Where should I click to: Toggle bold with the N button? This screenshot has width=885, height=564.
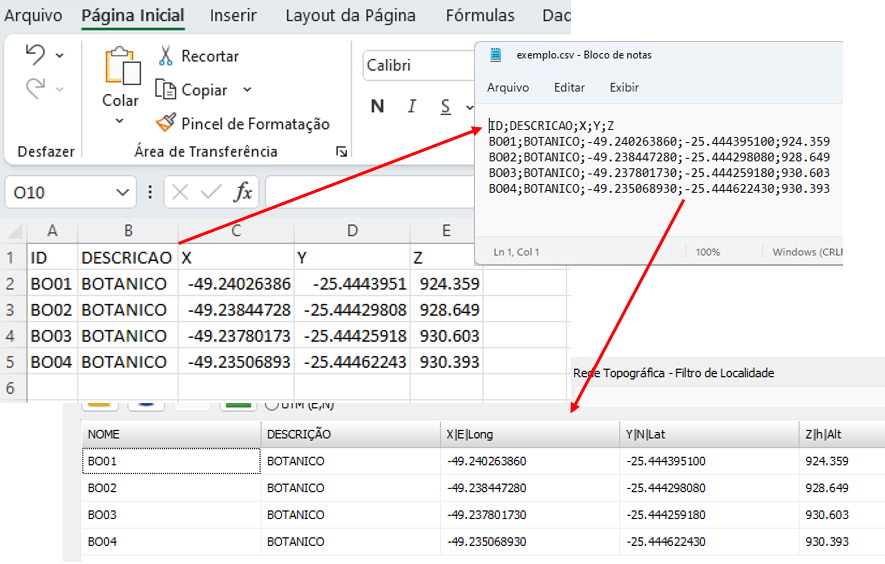(x=378, y=106)
